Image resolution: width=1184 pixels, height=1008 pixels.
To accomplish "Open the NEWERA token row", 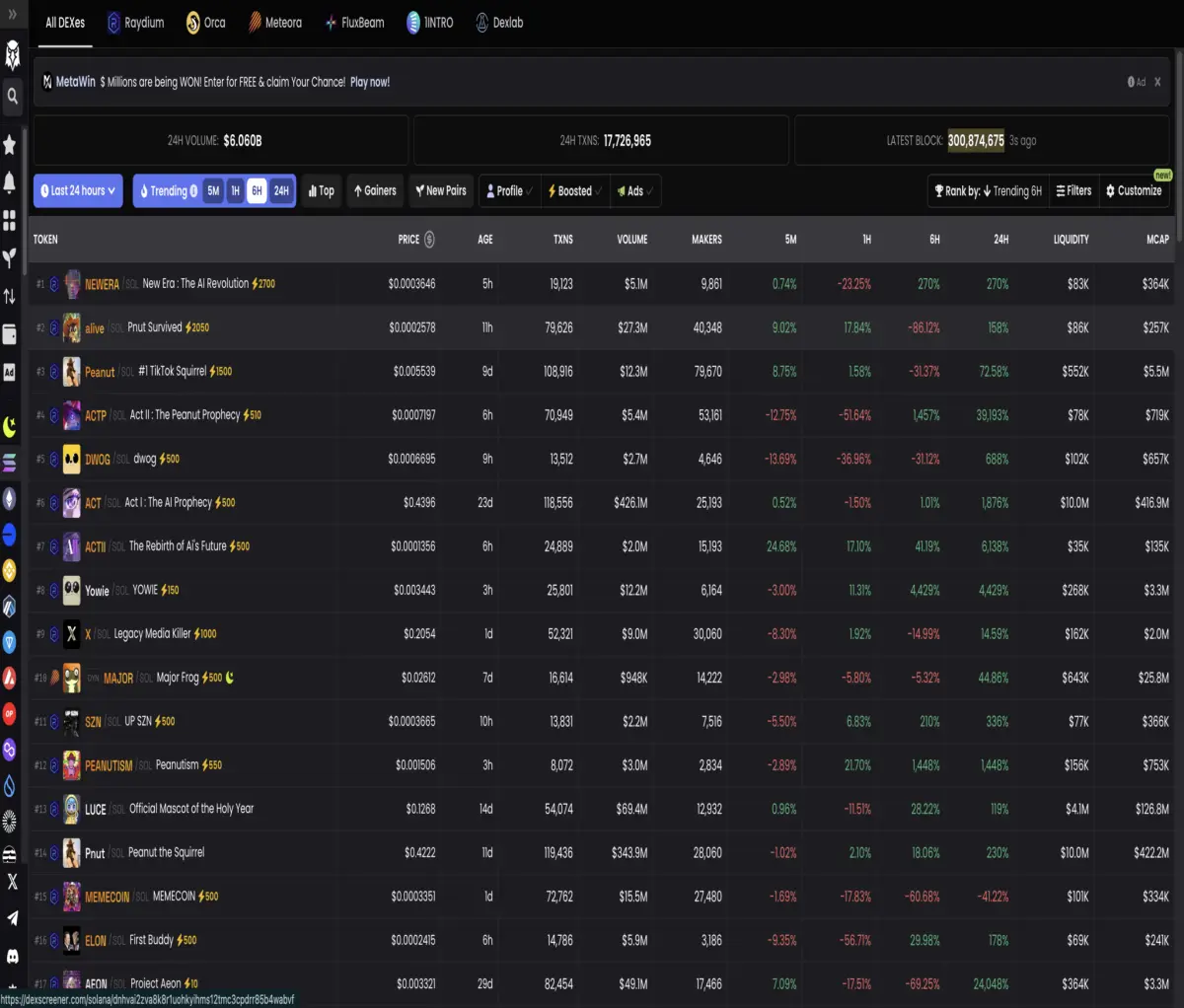I will coord(602,284).
